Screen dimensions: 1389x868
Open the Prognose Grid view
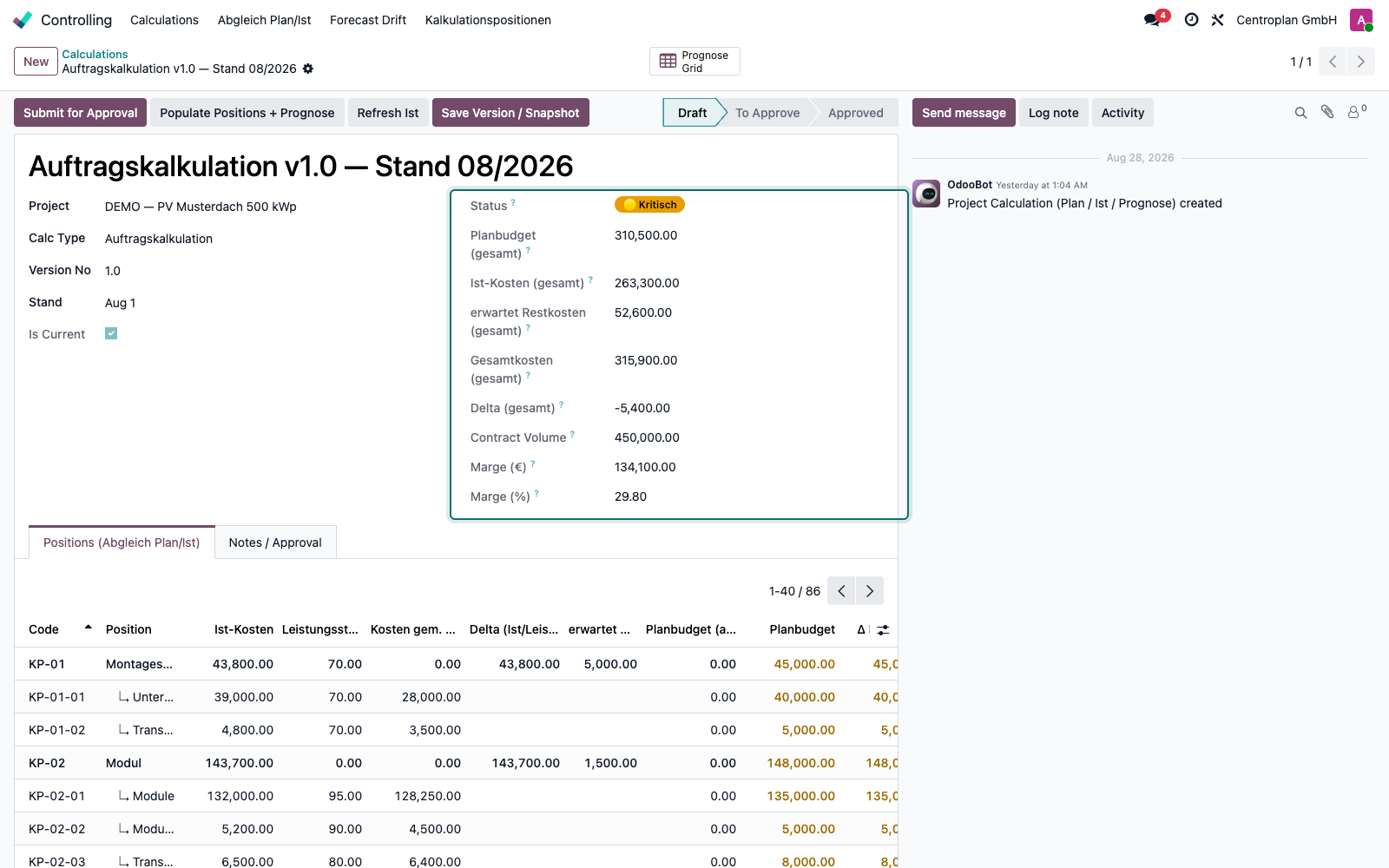[x=694, y=62]
